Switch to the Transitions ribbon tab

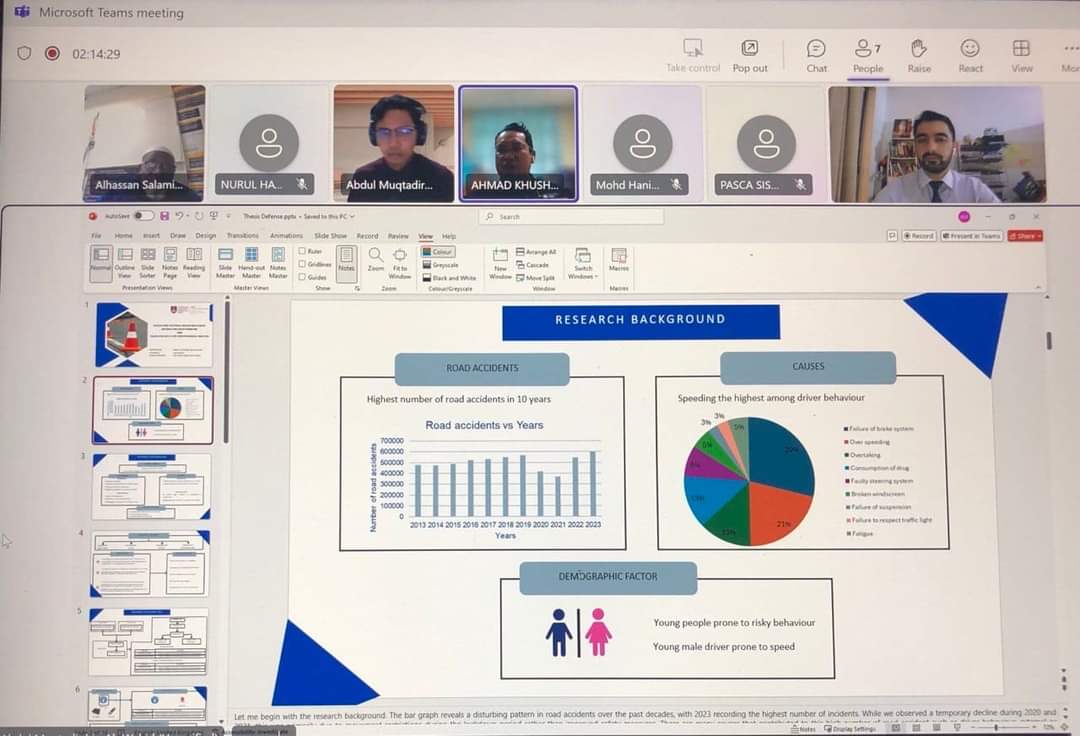[242, 236]
